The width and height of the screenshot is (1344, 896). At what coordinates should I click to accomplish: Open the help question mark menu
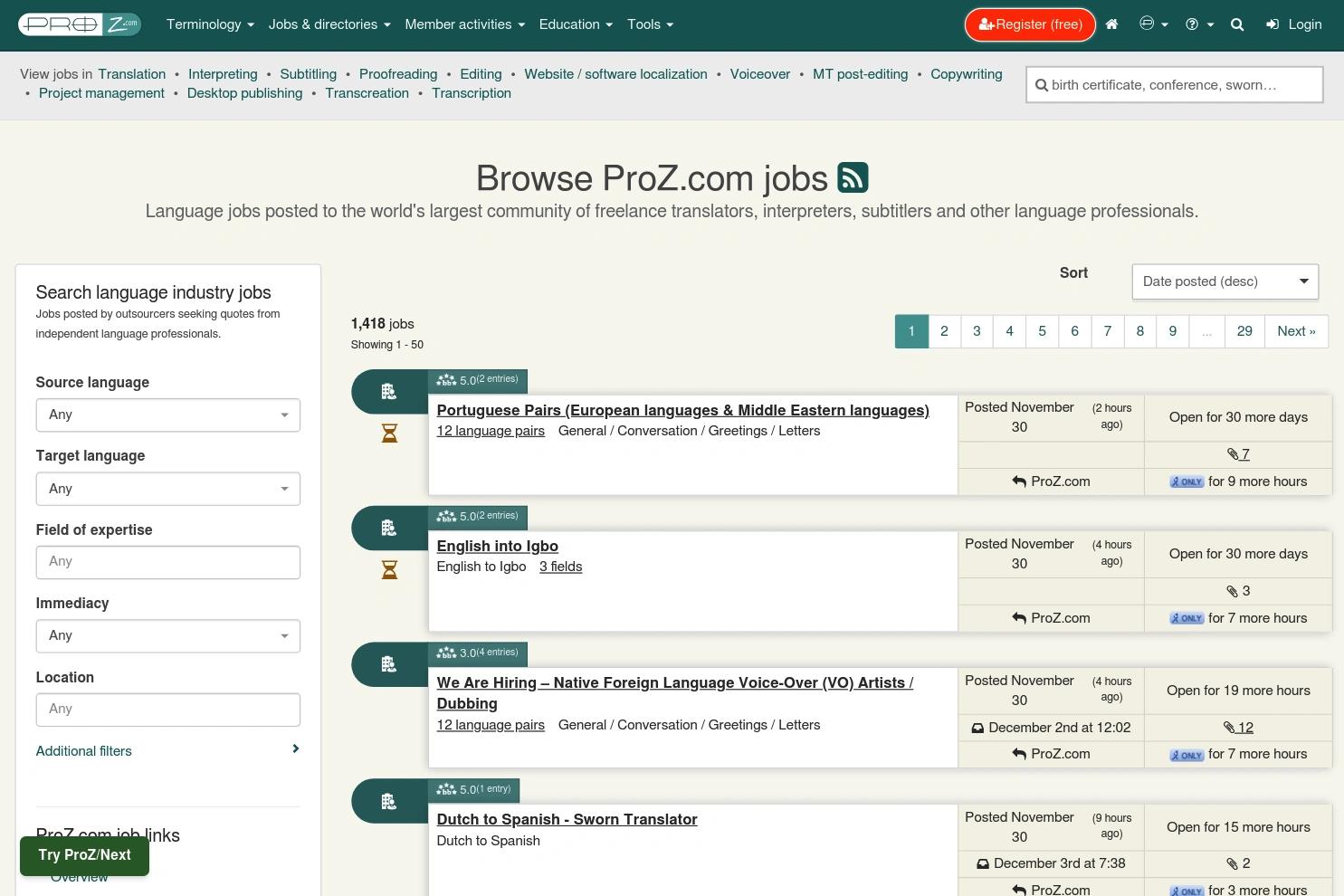(1198, 24)
